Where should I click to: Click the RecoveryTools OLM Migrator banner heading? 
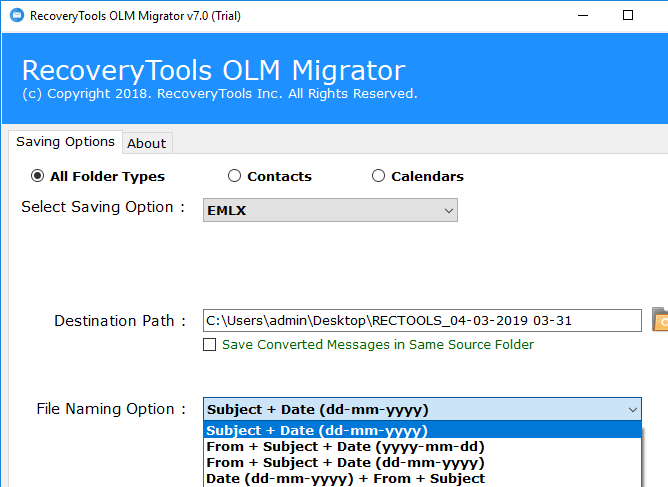click(213, 70)
